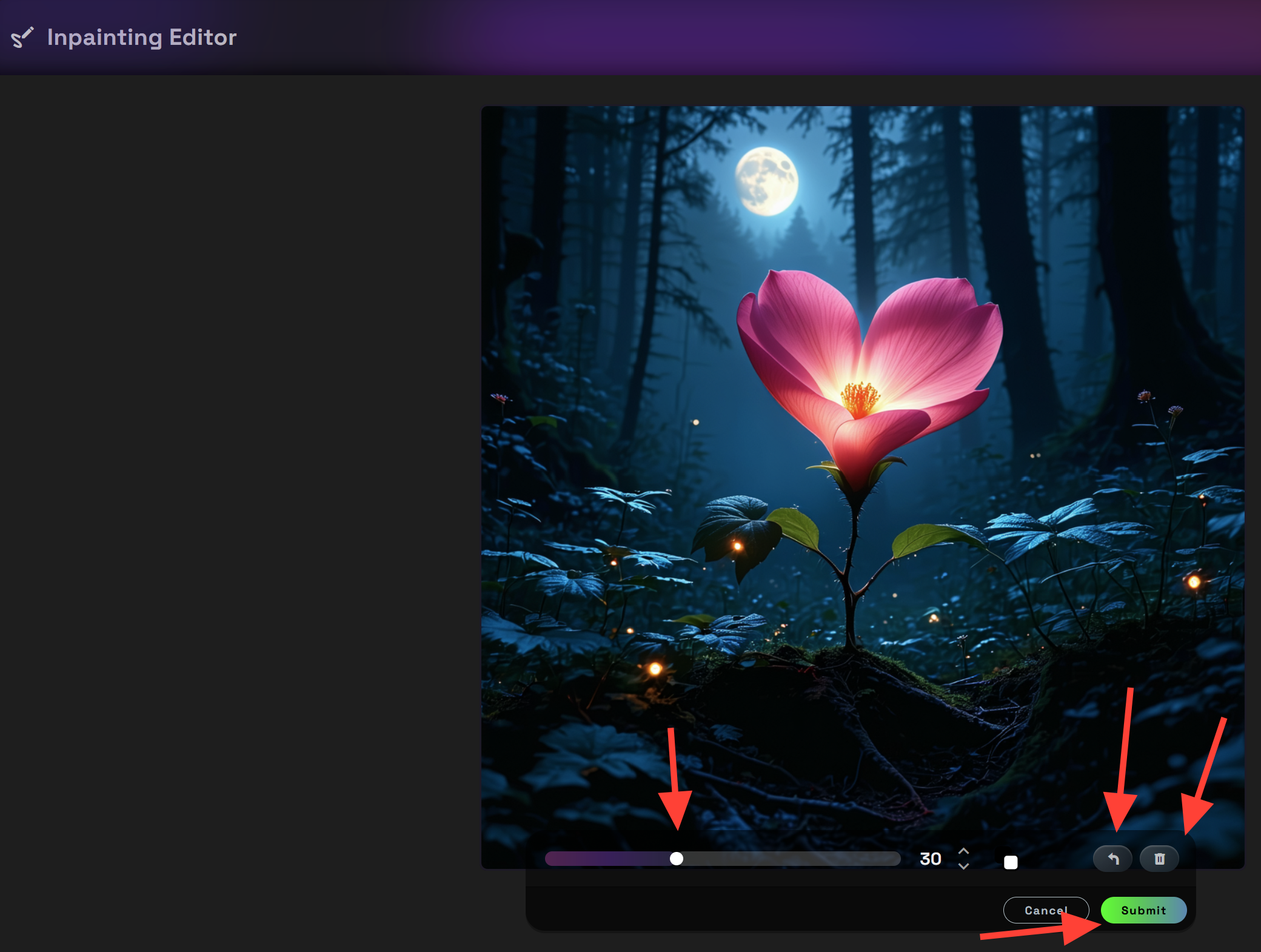Screen dimensions: 1261x952
Task: Click the glowing firefly at bottom left
Action: (655, 669)
